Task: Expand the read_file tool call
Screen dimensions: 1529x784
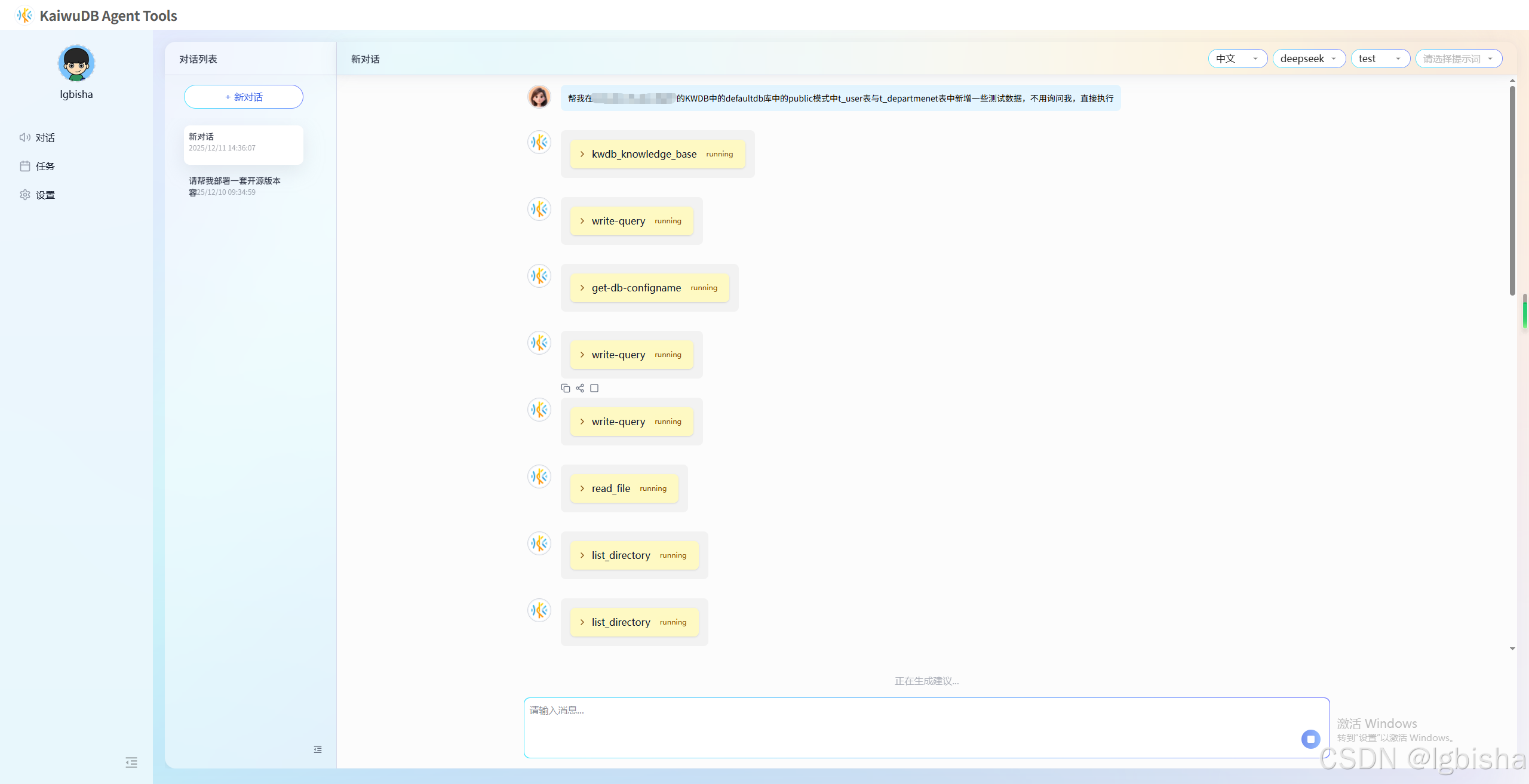Action: click(582, 488)
